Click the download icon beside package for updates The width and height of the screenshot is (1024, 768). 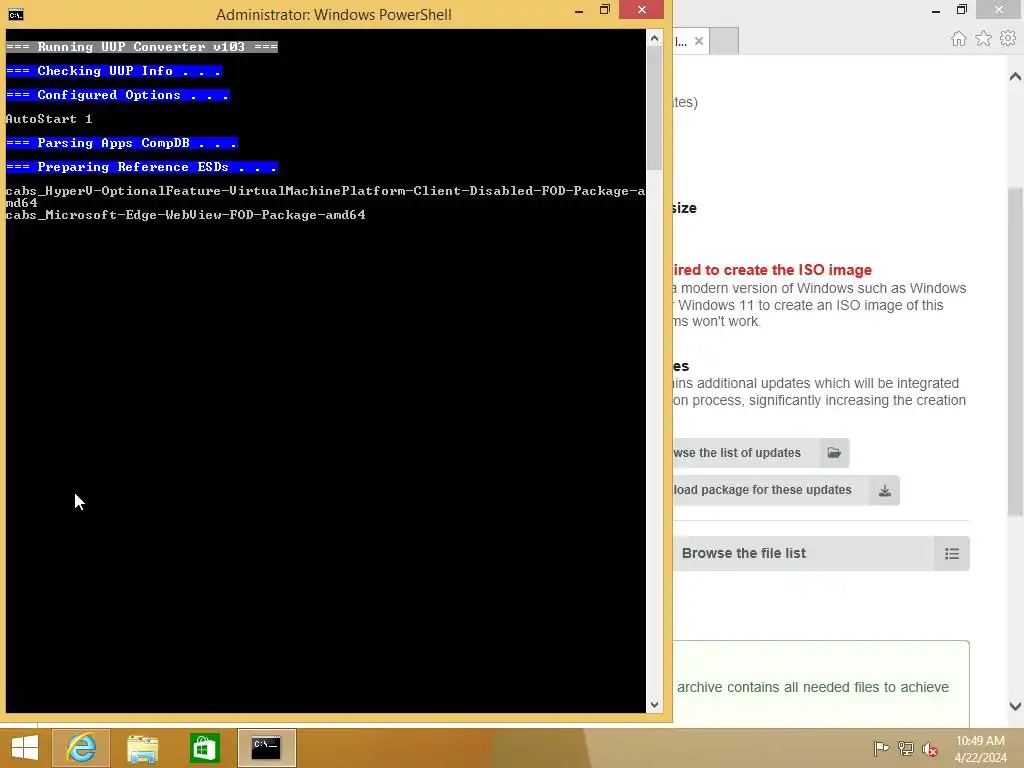[884, 490]
